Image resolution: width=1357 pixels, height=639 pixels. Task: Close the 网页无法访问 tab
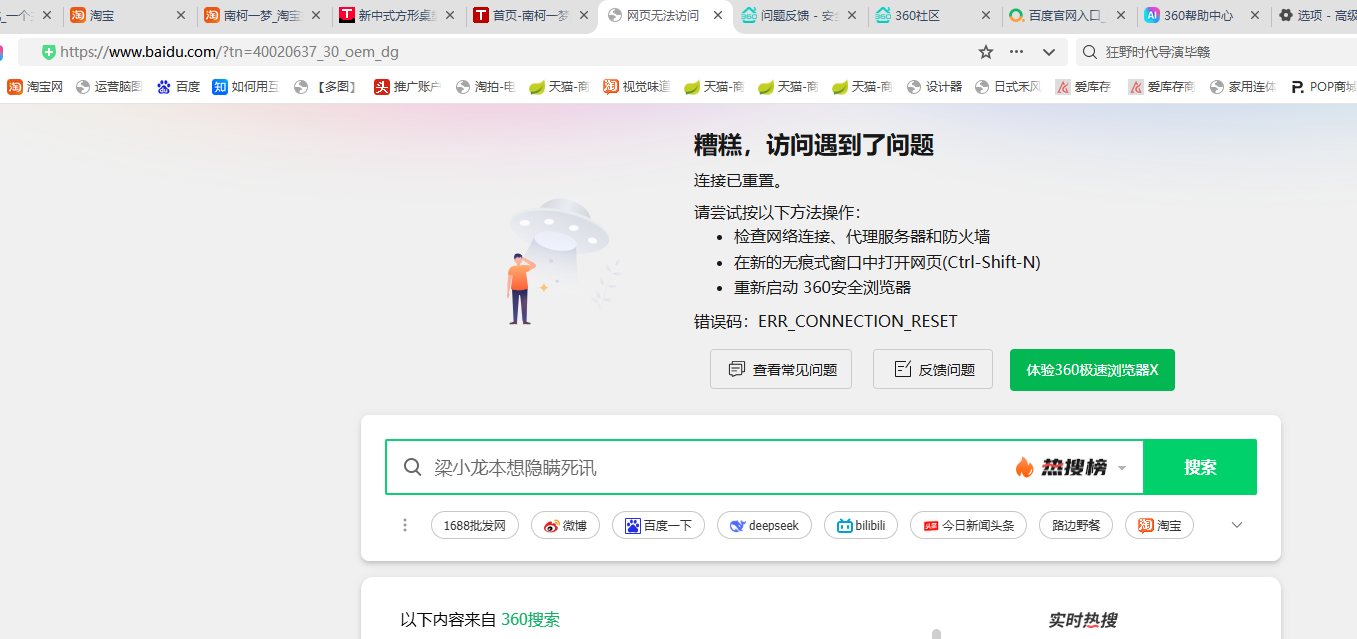[718, 15]
